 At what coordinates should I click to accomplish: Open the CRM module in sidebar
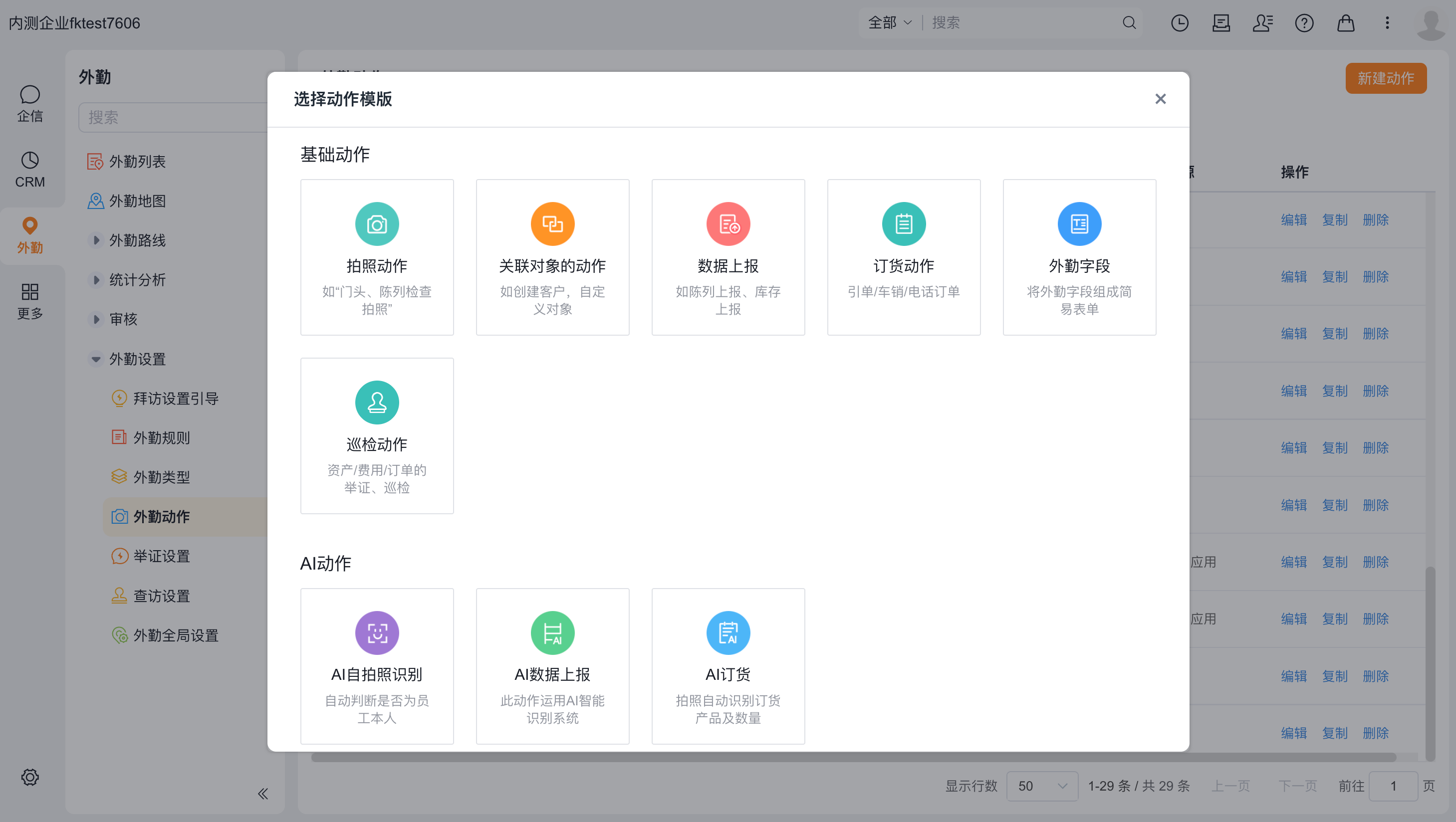click(30, 170)
